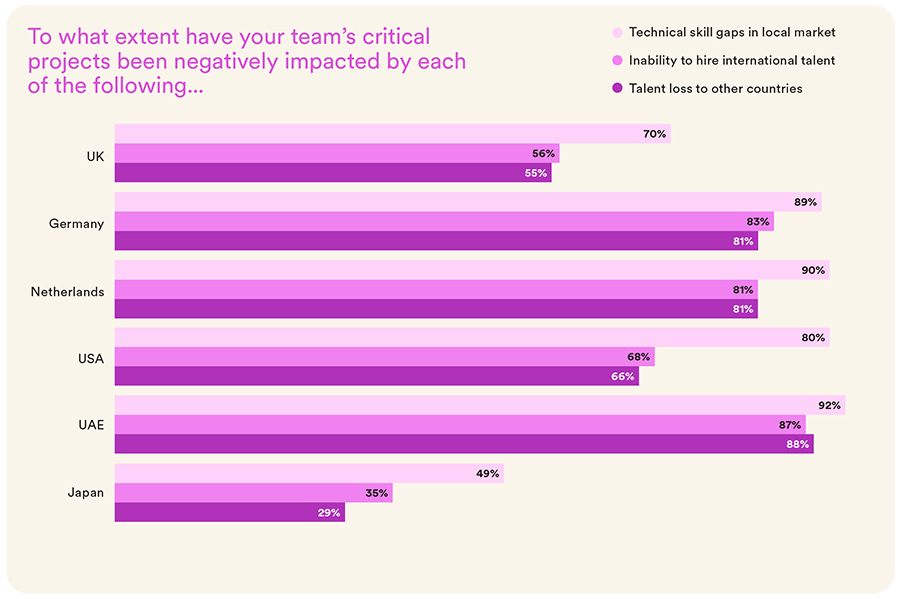This screenshot has height=599, width=900.
Task: Click the dark purple Talent loss legend dot
Action: [x=615, y=89]
